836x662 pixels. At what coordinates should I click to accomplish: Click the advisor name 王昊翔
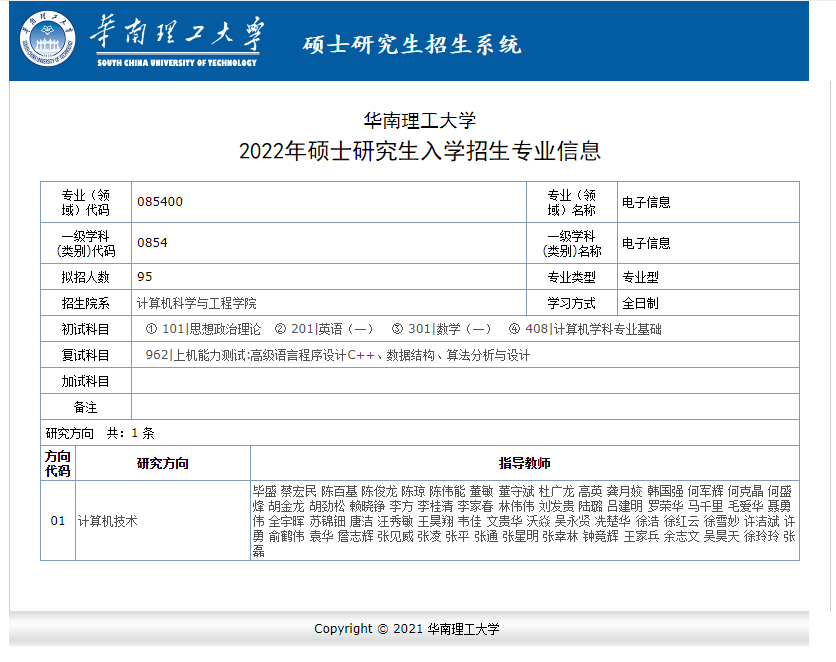pyautogui.click(x=435, y=521)
